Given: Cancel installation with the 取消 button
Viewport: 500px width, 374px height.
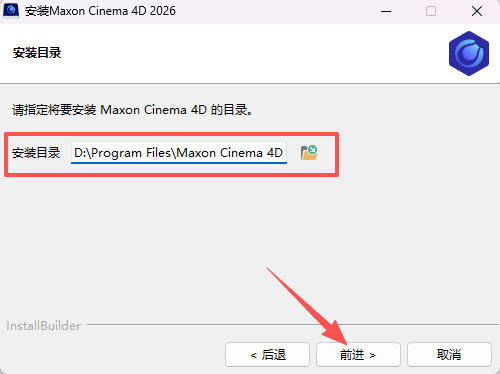Looking at the screenshot, I should click(x=449, y=355).
